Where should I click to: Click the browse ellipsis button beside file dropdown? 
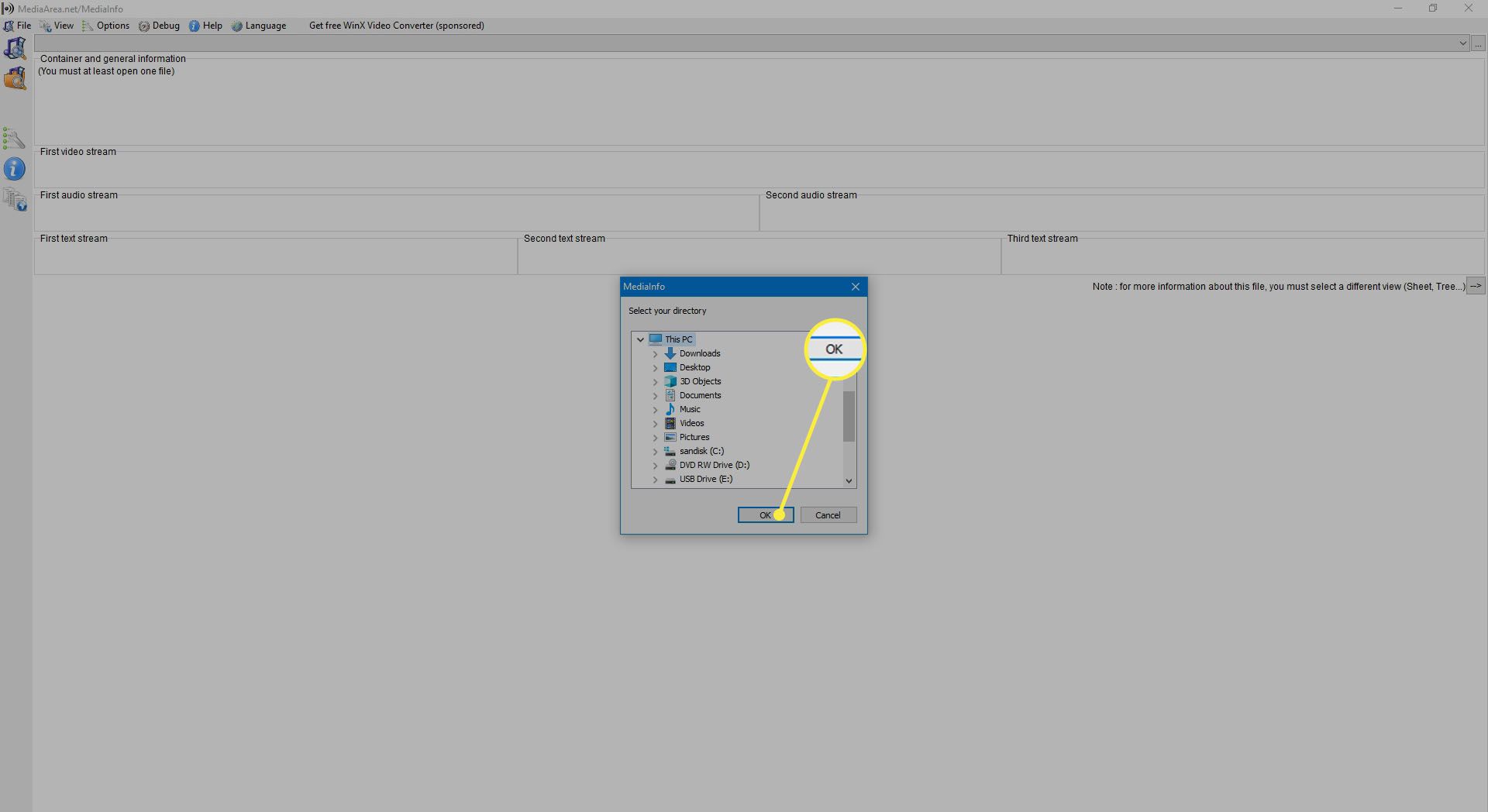pos(1478,43)
